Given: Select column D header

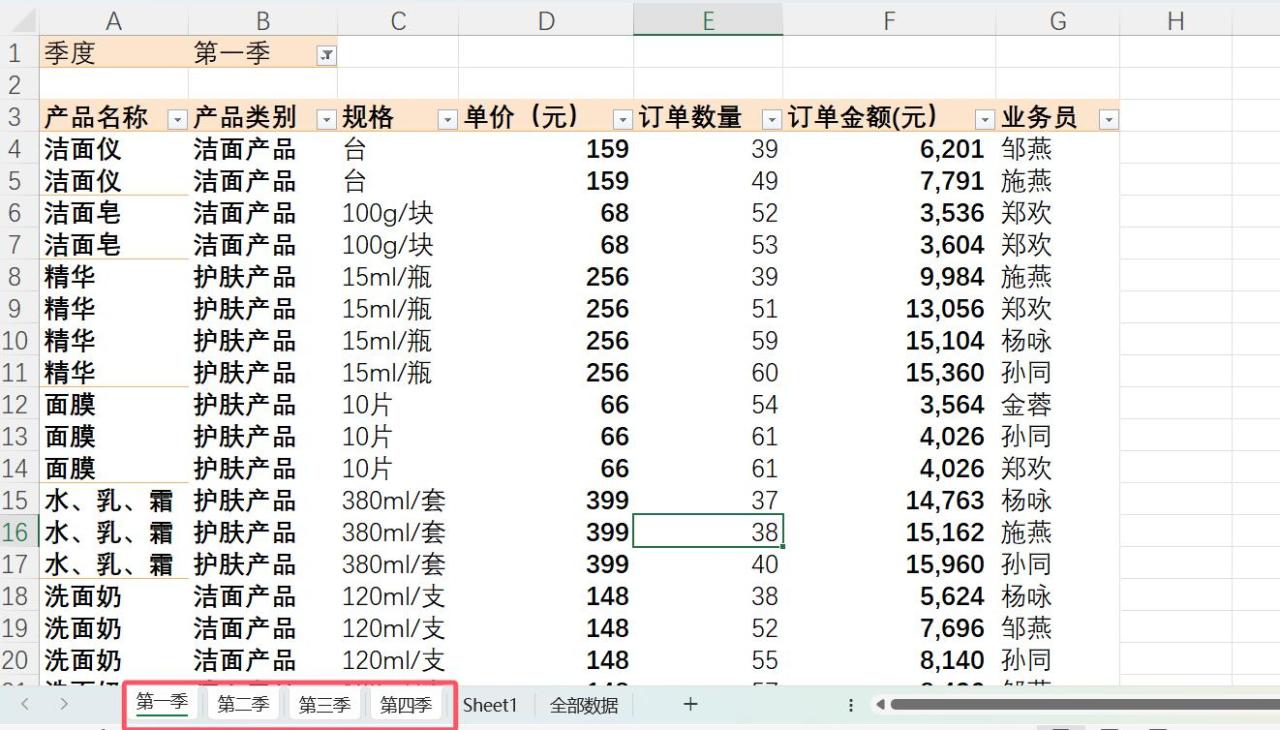Looking at the screenshot, I should coord(546,20).
